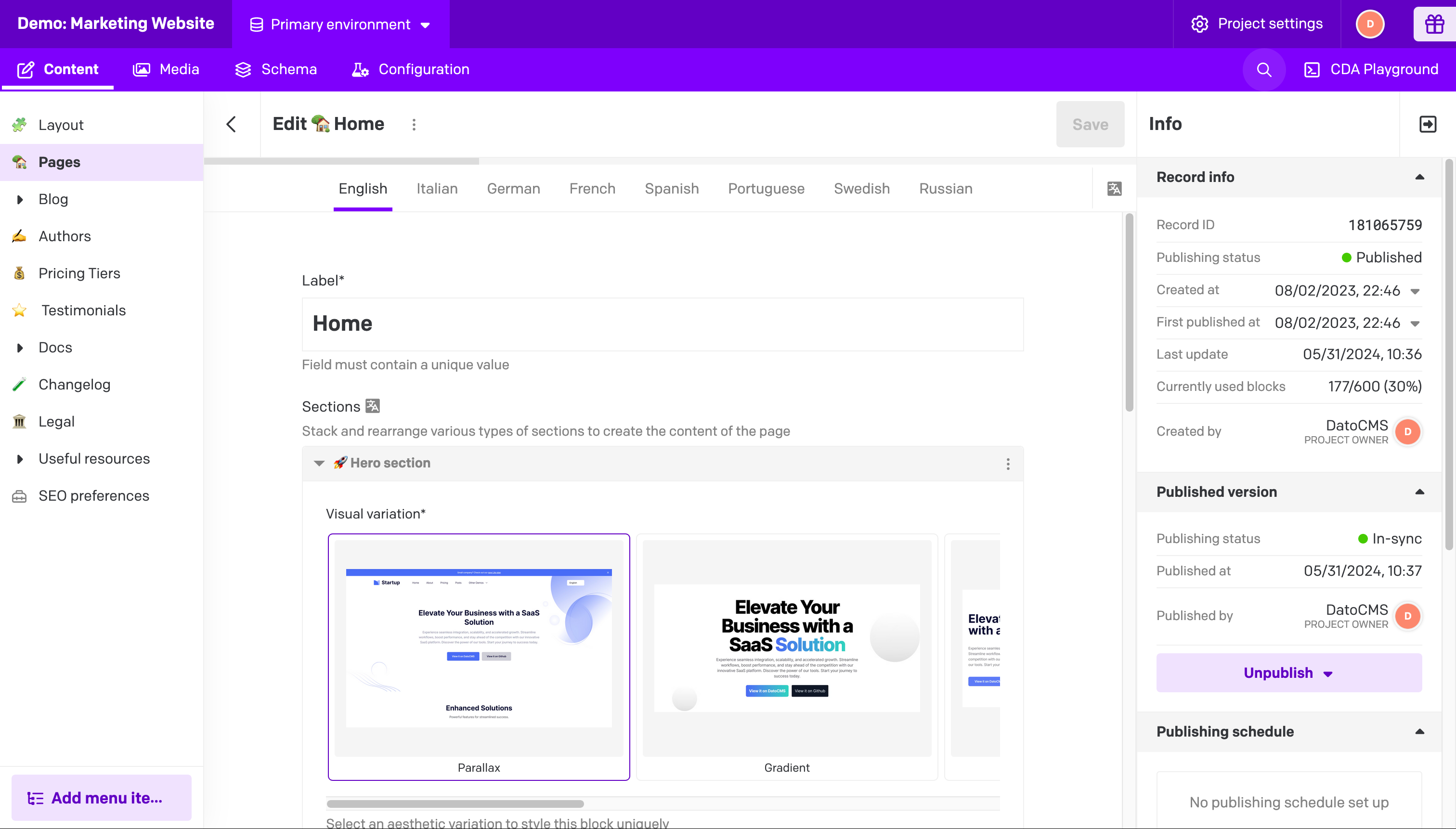Viewport: 1456px width, 829px height.
Task: Open the gift box icon
Action: (x=1434, y=24)
